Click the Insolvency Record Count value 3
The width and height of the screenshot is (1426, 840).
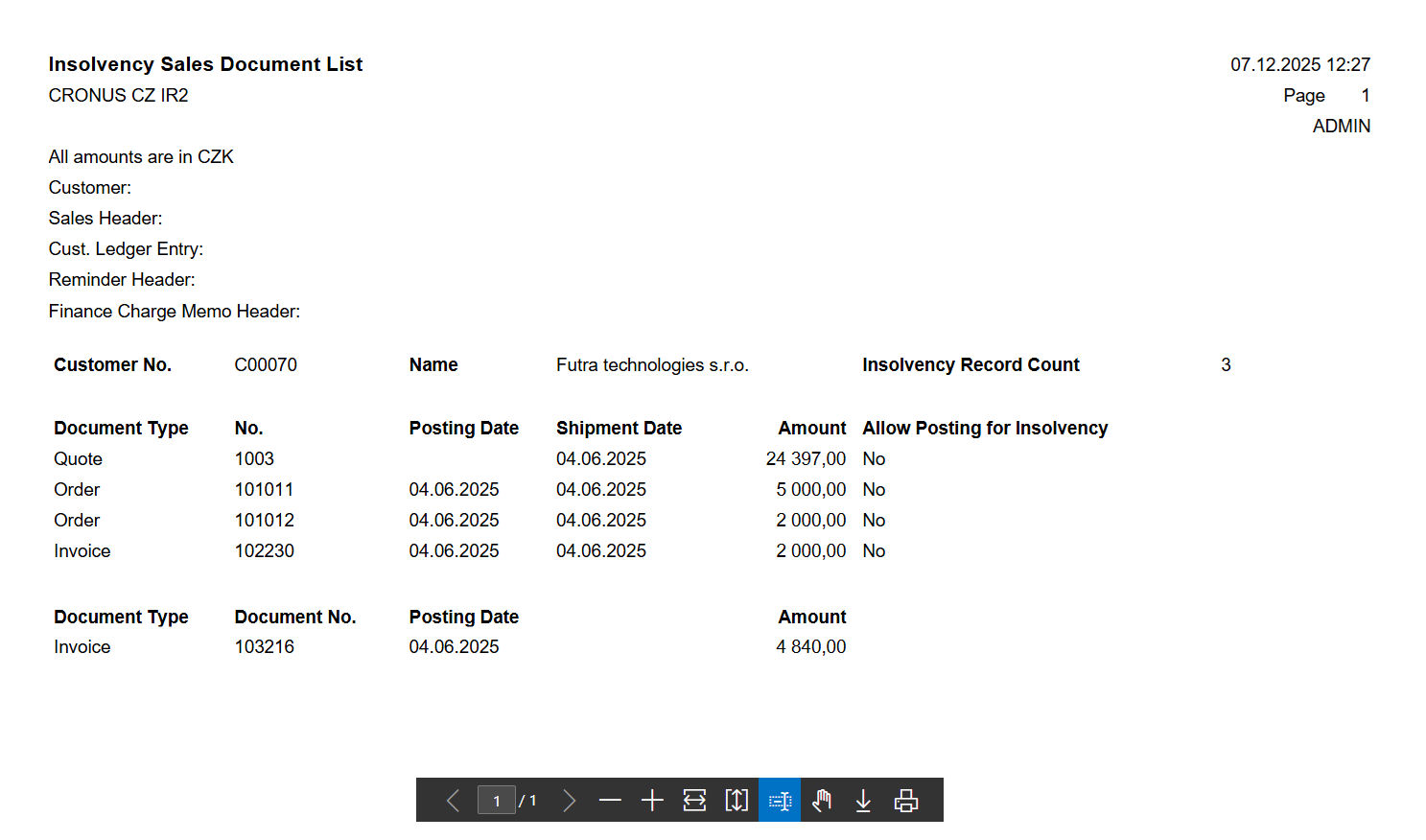(1226, 364)
